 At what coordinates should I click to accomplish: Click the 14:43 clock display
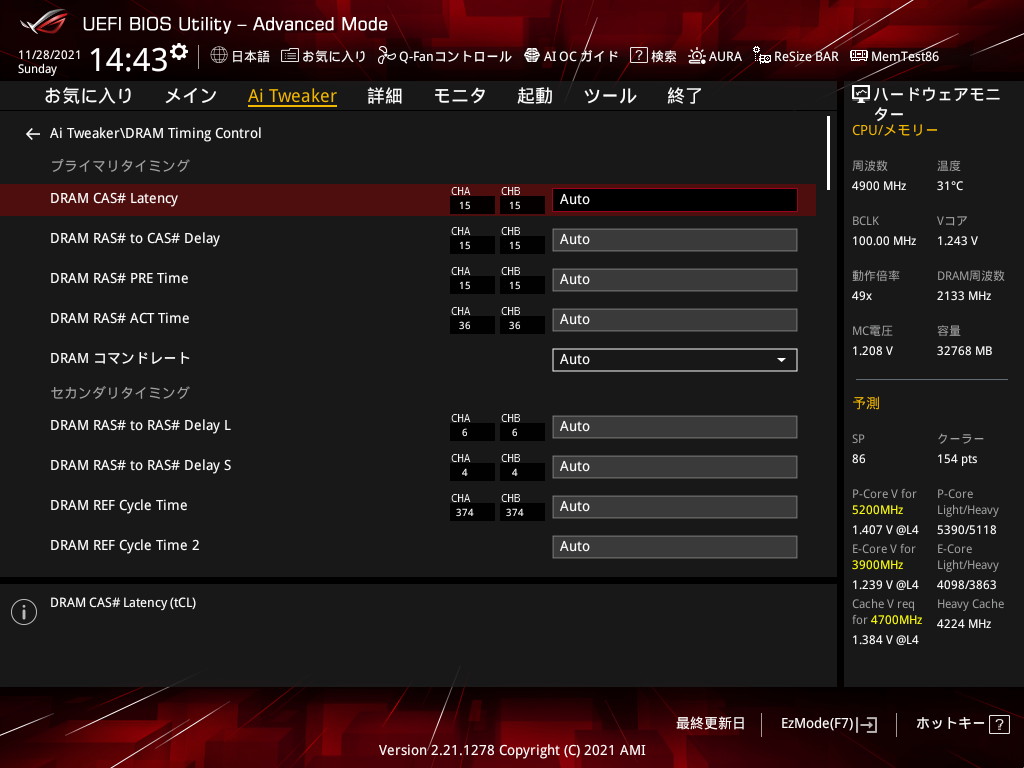click(x=128, y=60)
